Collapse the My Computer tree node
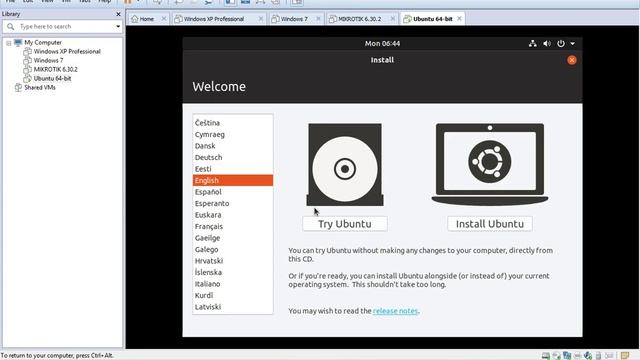The width and height of the screenshot is (640, 360). tap(9, 43)
